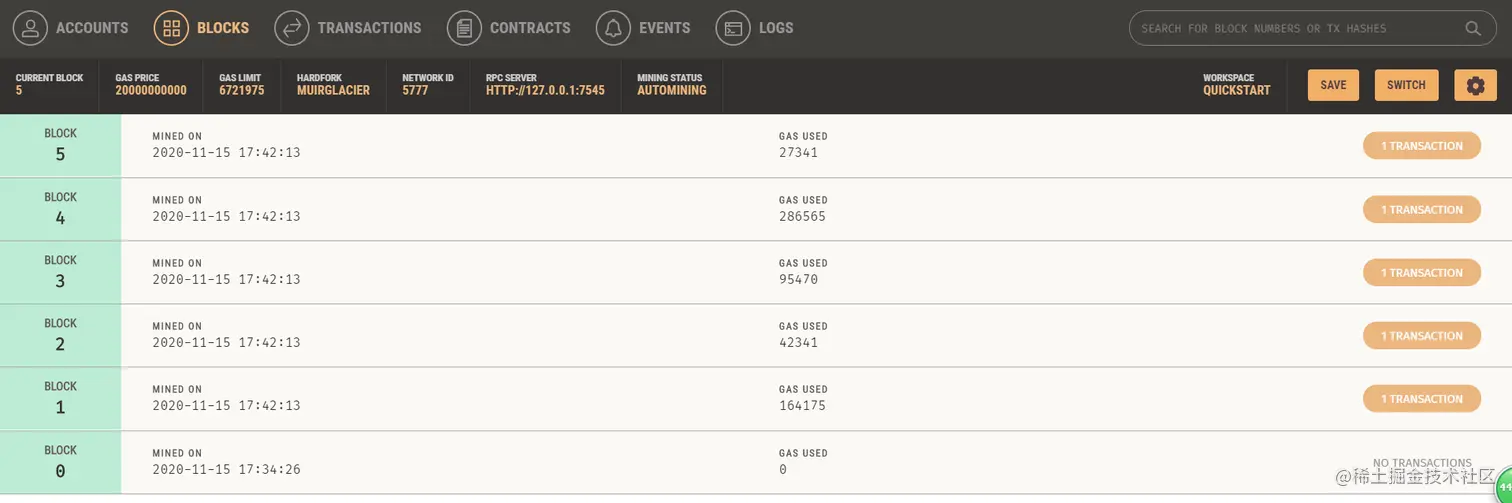The image size is (1512, 503).
Task: Click the 1 Transaction button for block 1
Action: (x=1421, y=399)
